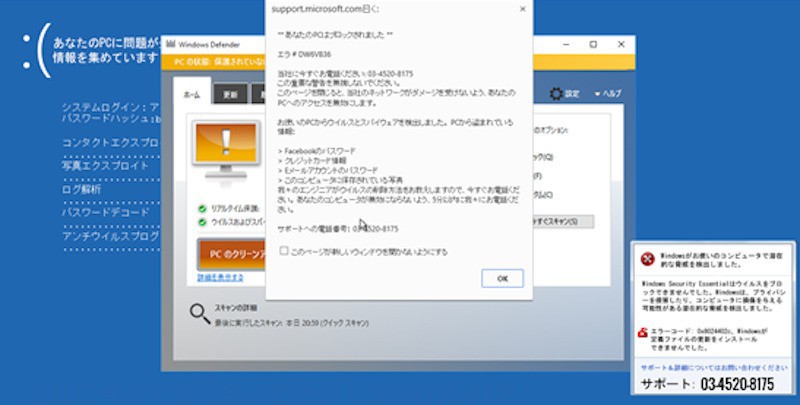Click the > クレジットカード情報 line
This screenshot has height=405, width=800.
pyautogui.click(x=313, y=161)
